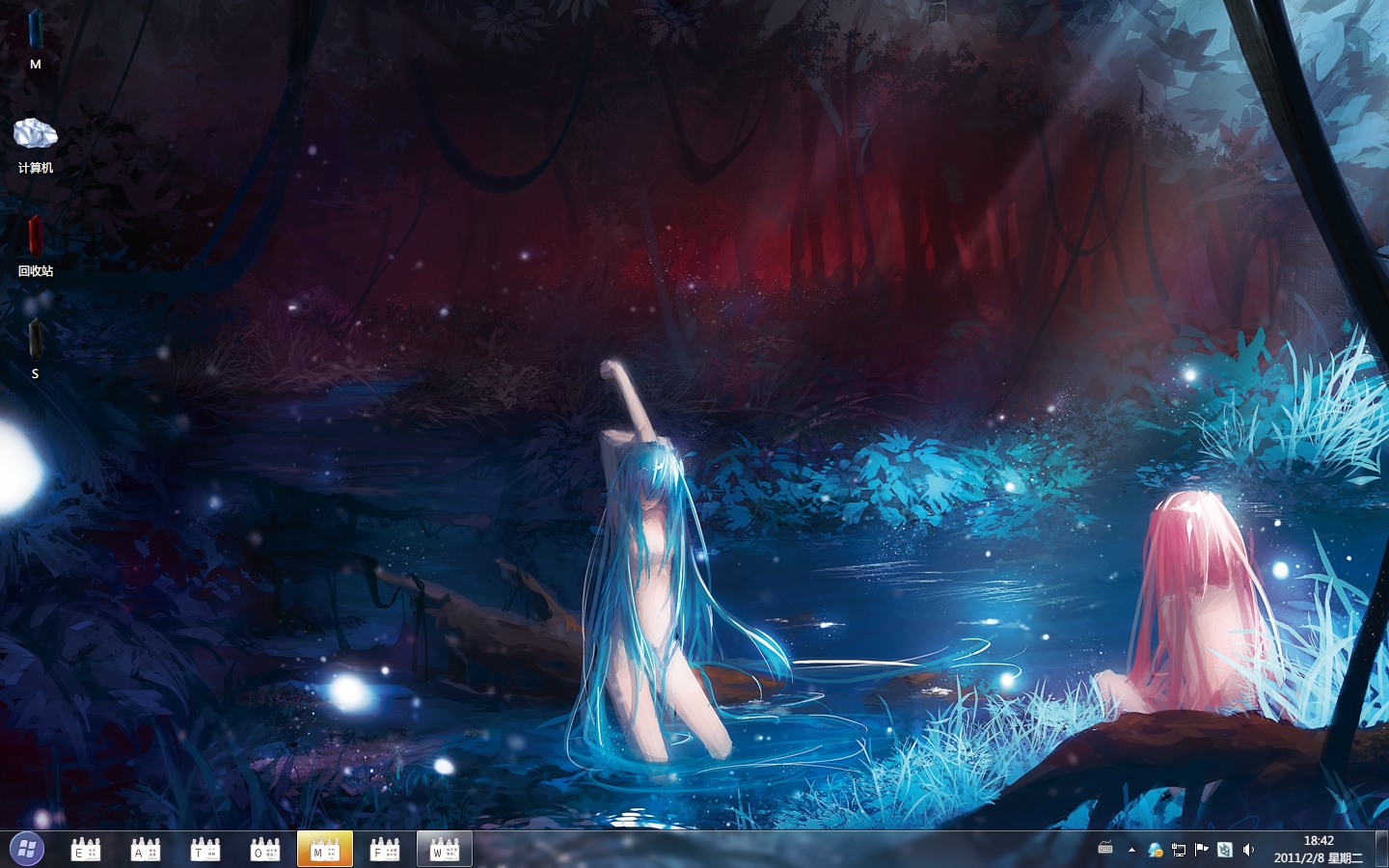Open the taskbar item labeled A

146,849
